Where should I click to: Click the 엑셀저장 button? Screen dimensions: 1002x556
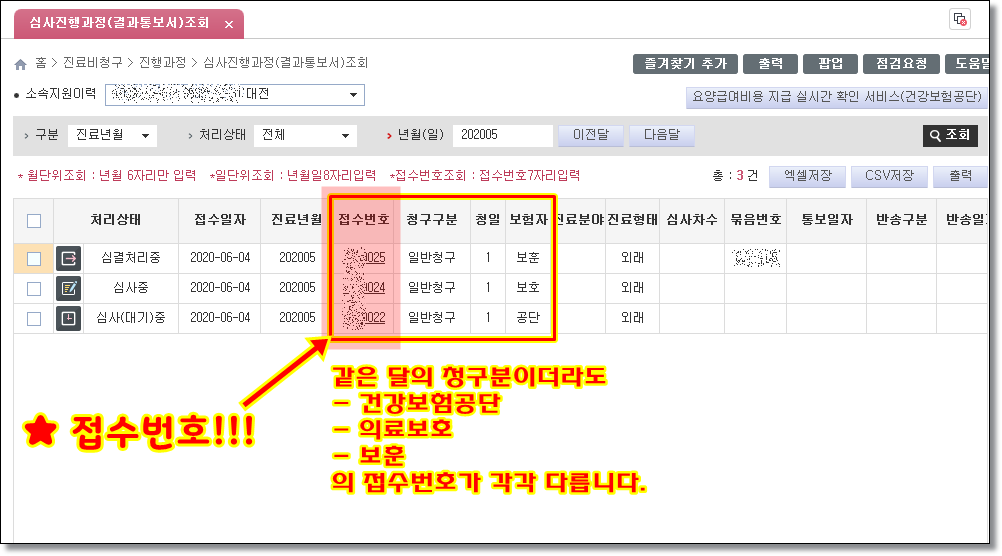tap(808, 176)
